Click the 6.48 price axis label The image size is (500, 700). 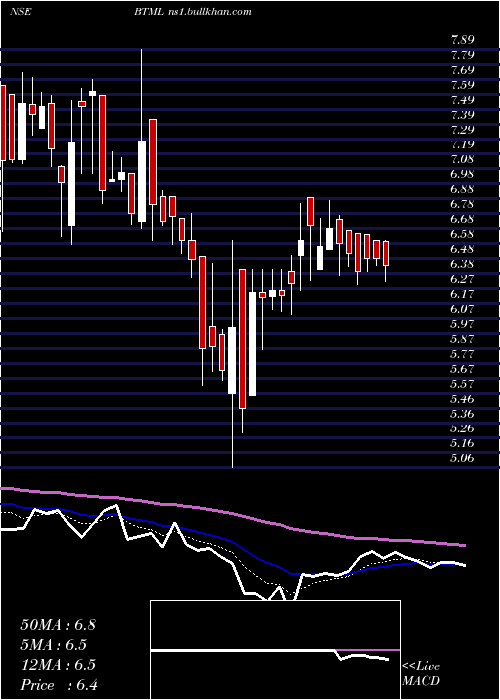click(x=463, y=249)
